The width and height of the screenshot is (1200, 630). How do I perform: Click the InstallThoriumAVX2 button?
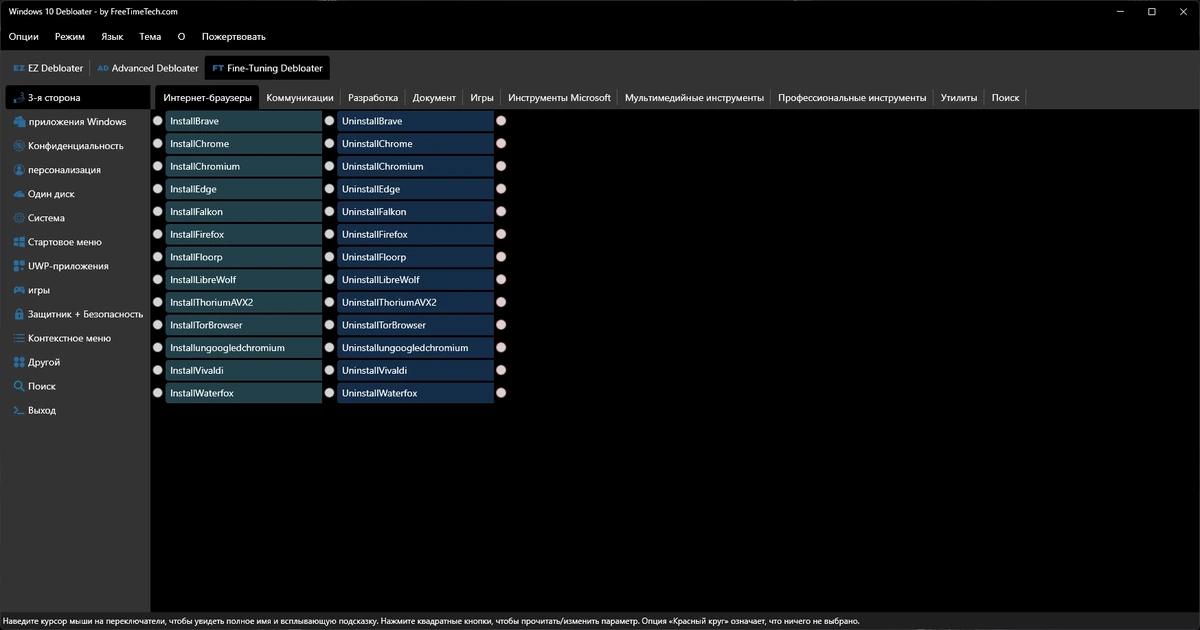click(244, 302)
